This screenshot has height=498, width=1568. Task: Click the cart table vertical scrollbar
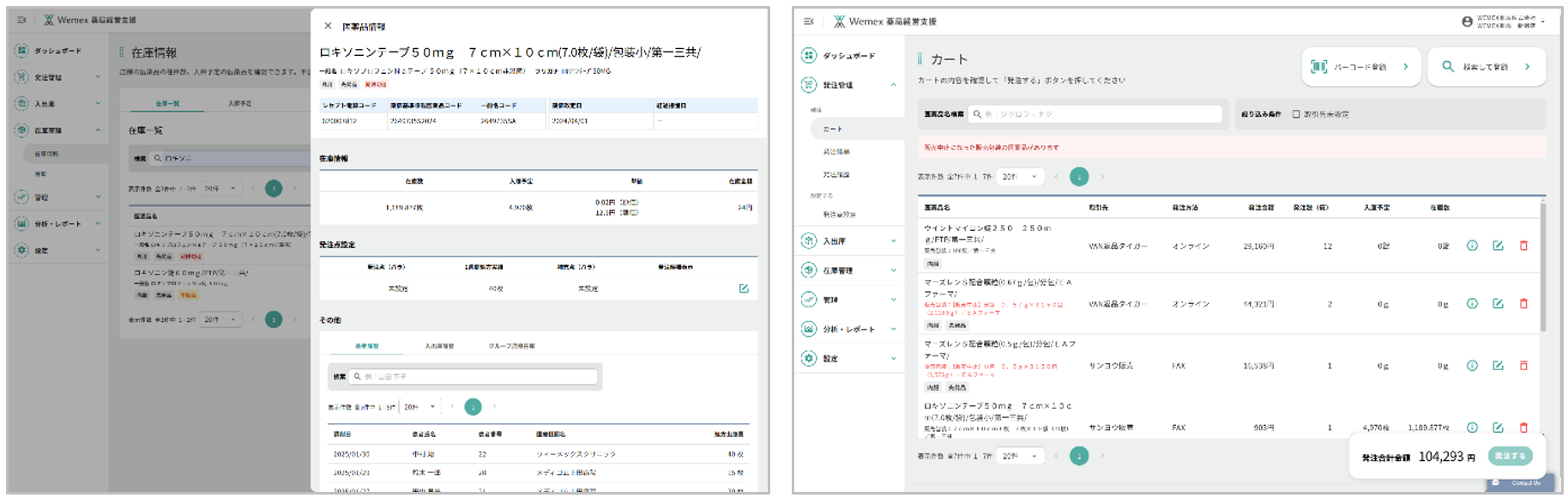click(1542, 266)
